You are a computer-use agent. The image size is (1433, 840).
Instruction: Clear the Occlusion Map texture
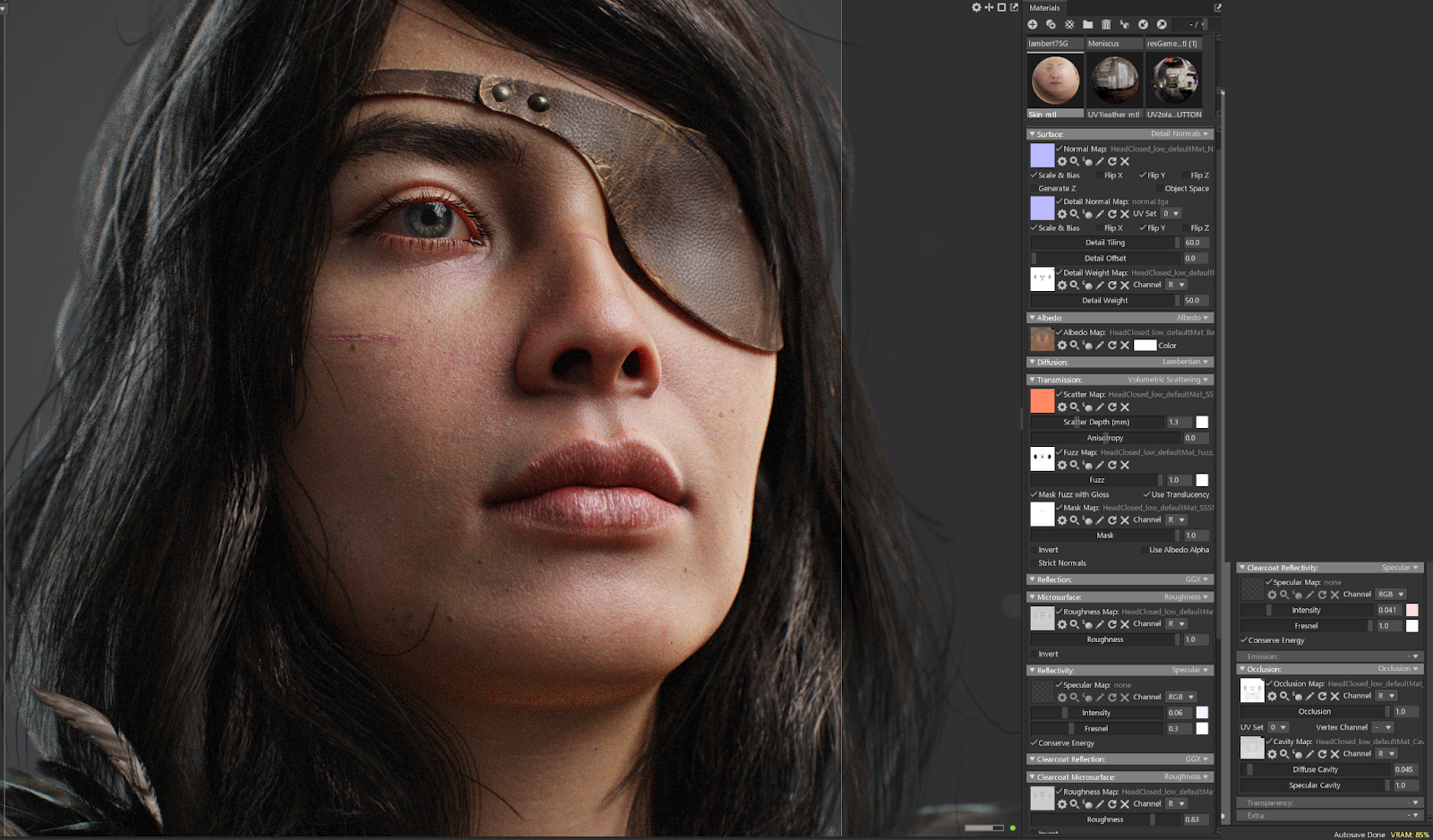[x=1334, y=696]
